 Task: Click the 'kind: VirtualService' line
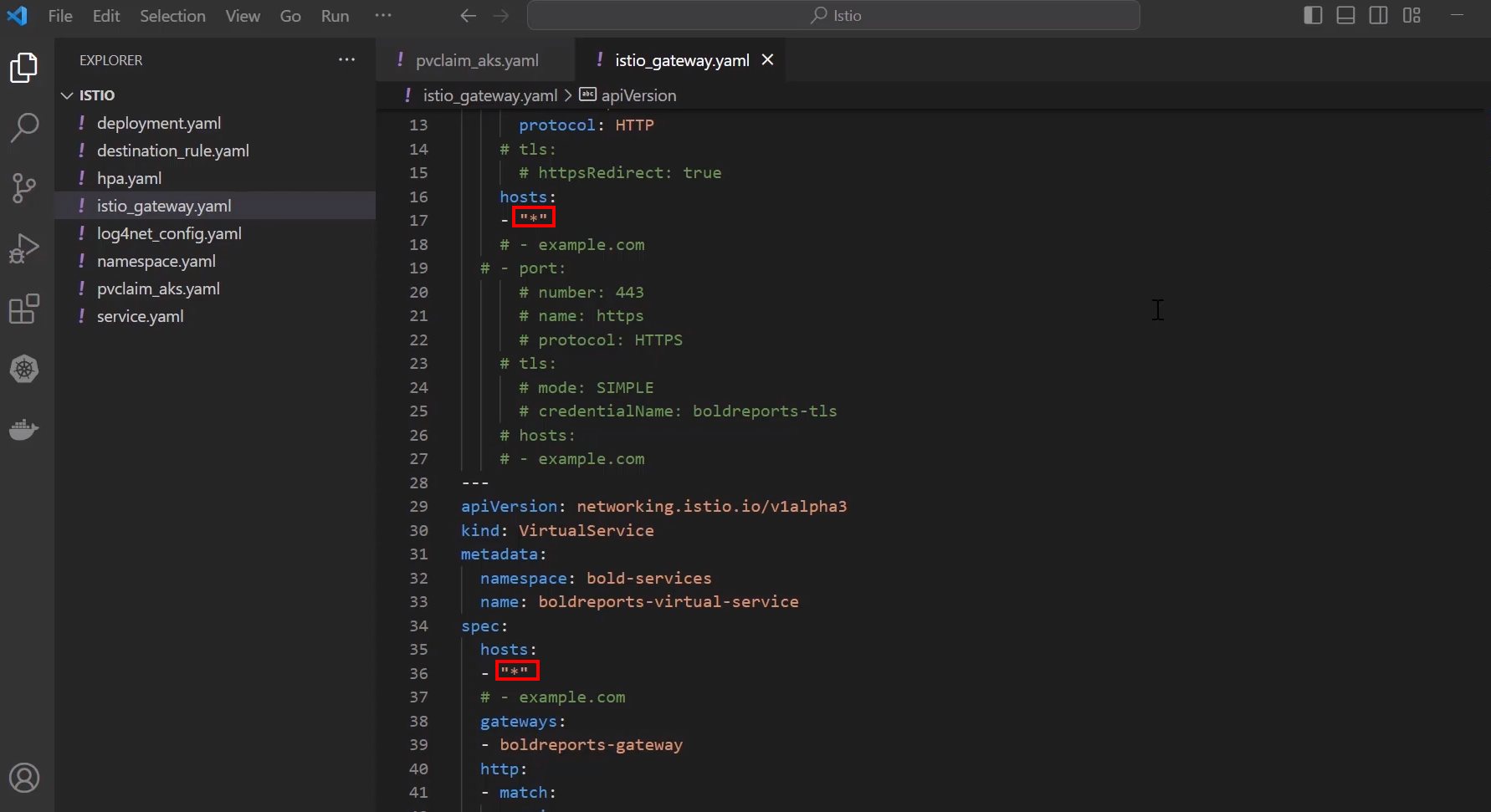click(x=557, y=530)
